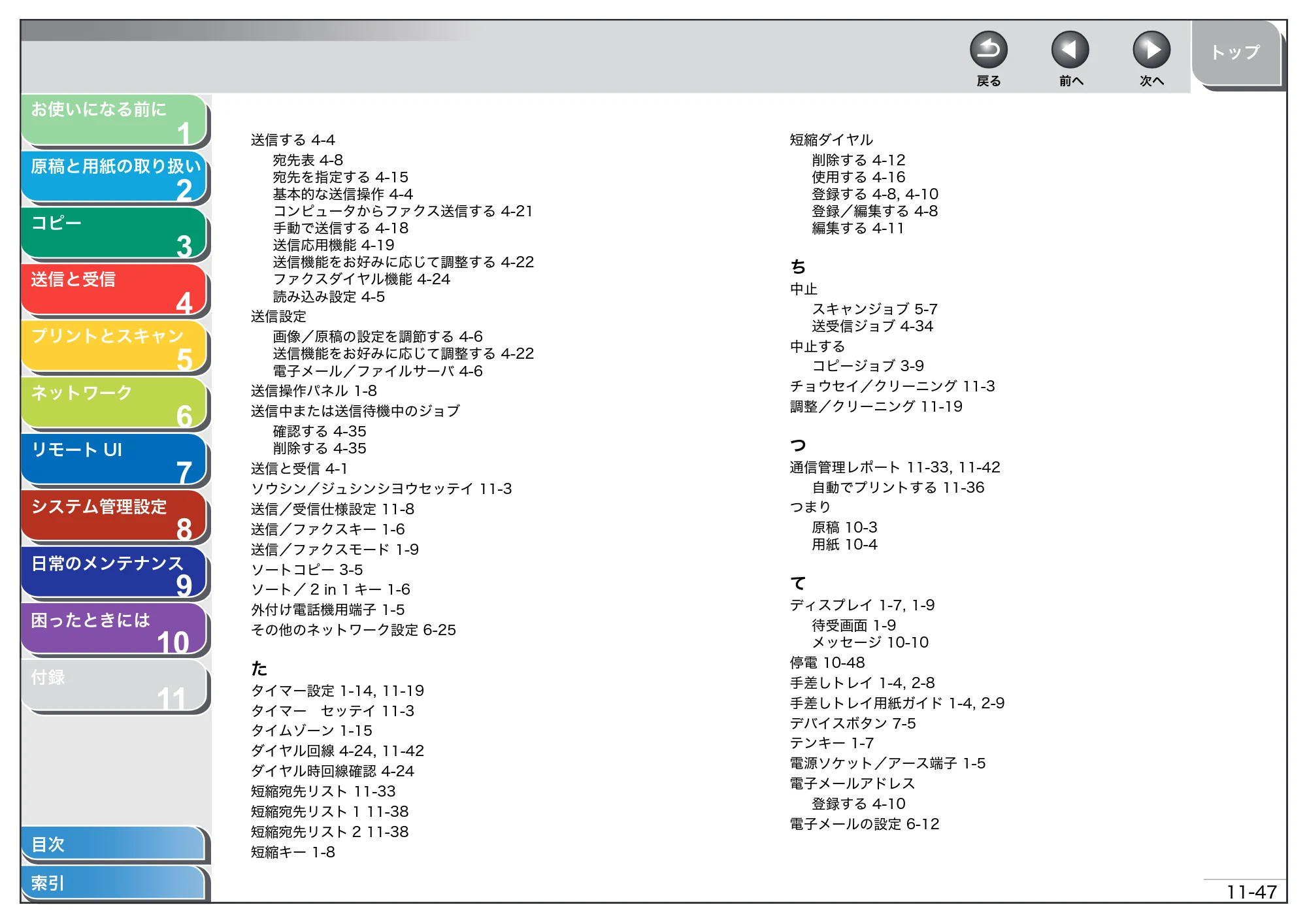Open the 目次 contents button

click(114, 844)
